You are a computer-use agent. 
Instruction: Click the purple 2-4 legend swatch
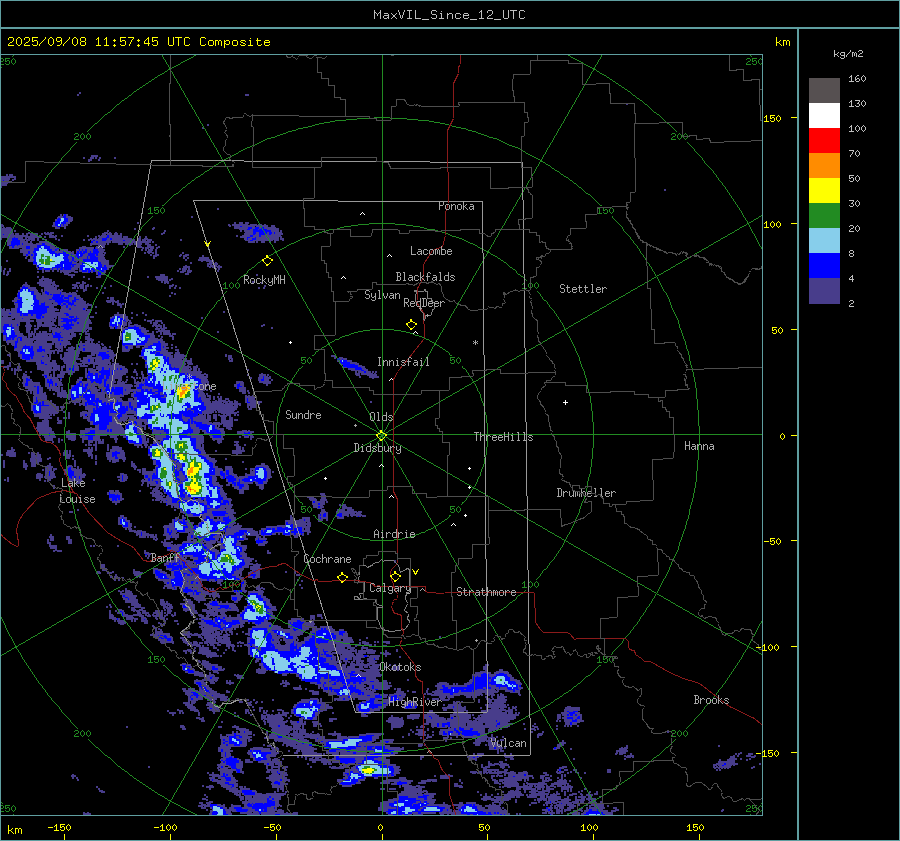pos(824,291)
